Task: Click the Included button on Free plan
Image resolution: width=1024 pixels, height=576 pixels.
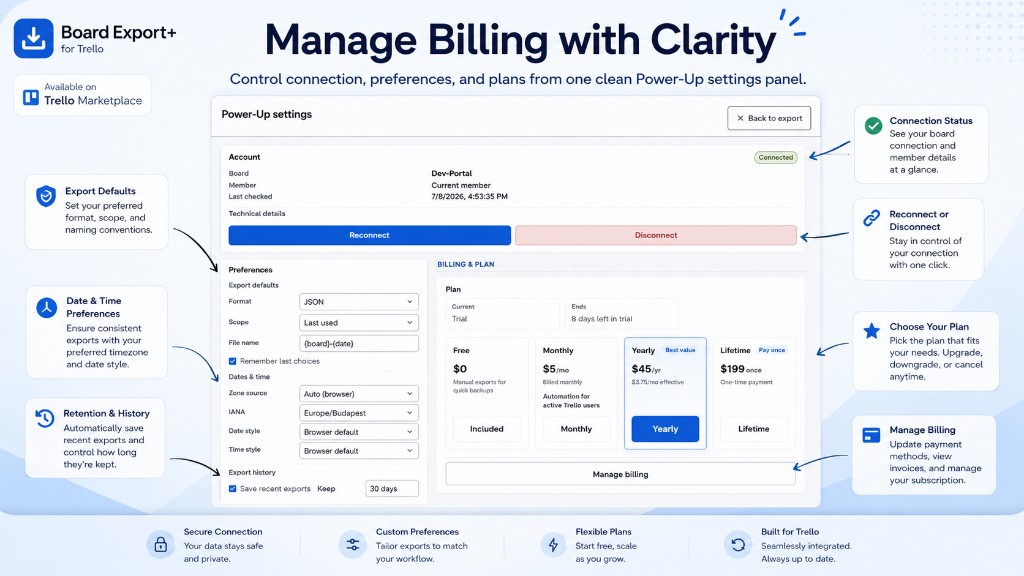Action: tap(487, 429)
